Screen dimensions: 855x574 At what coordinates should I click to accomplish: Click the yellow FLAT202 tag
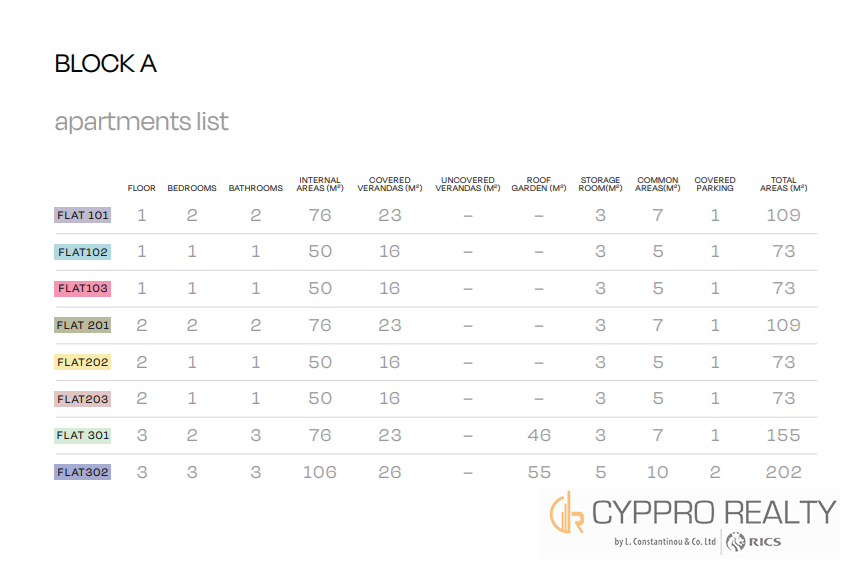[x=83, y=362]
